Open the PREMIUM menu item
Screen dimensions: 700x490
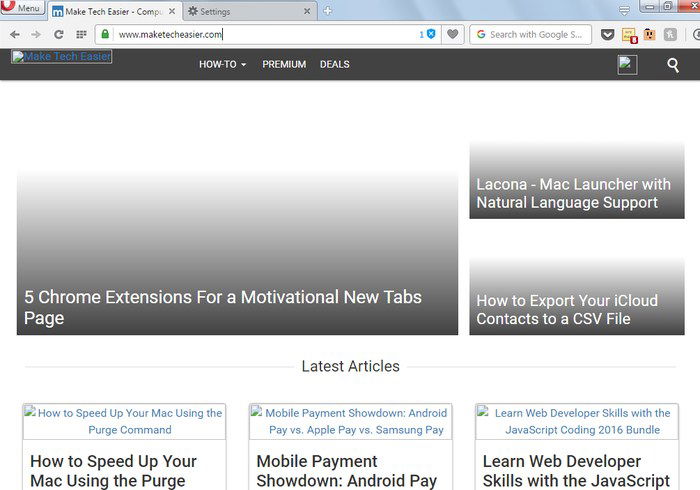pos(284,64)
